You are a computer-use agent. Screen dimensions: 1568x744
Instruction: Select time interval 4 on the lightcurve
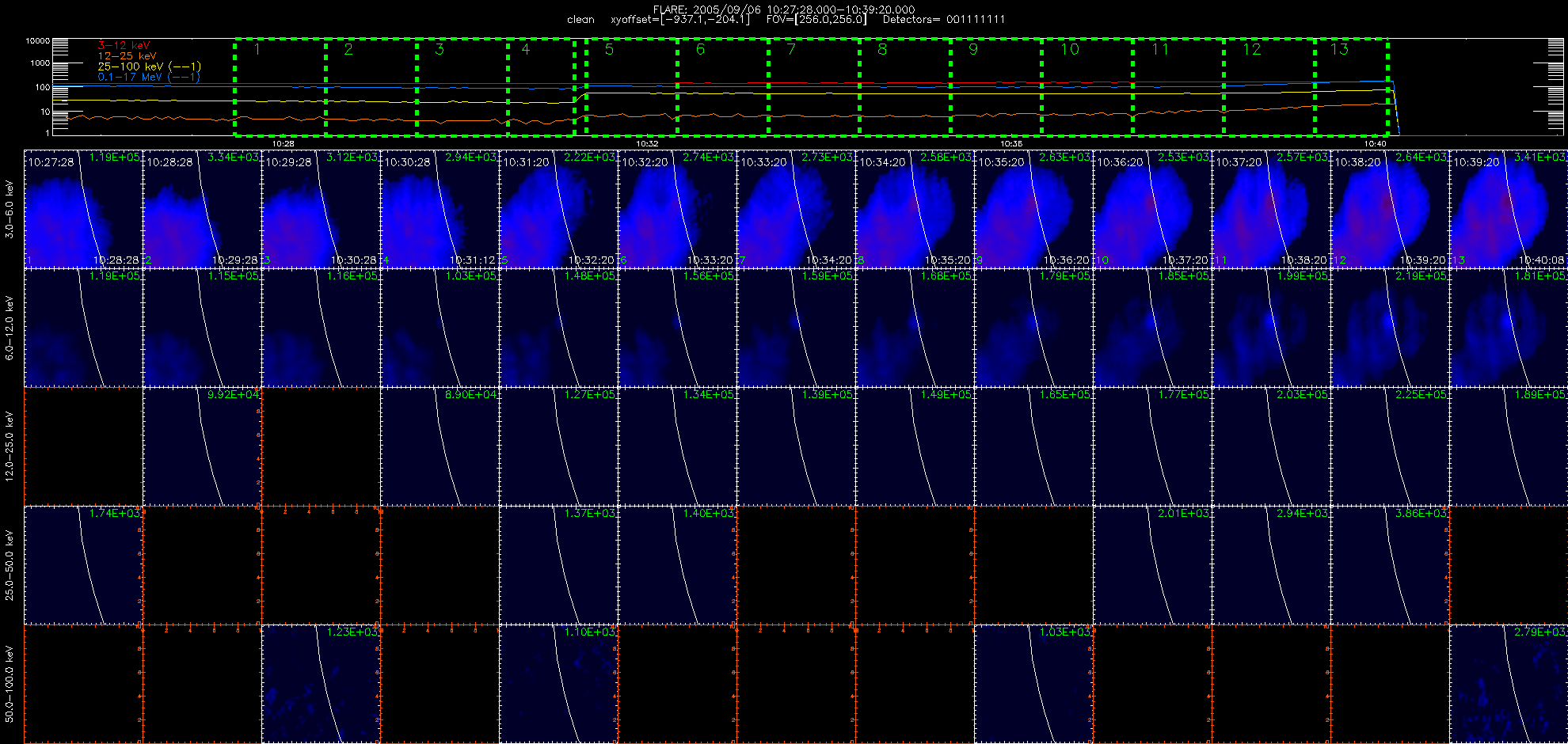click(542, 87)
